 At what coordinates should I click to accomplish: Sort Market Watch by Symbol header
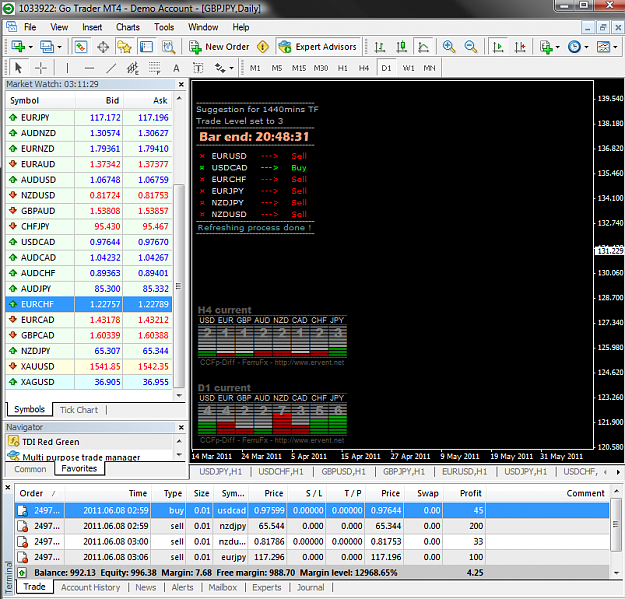click(40, 100)
